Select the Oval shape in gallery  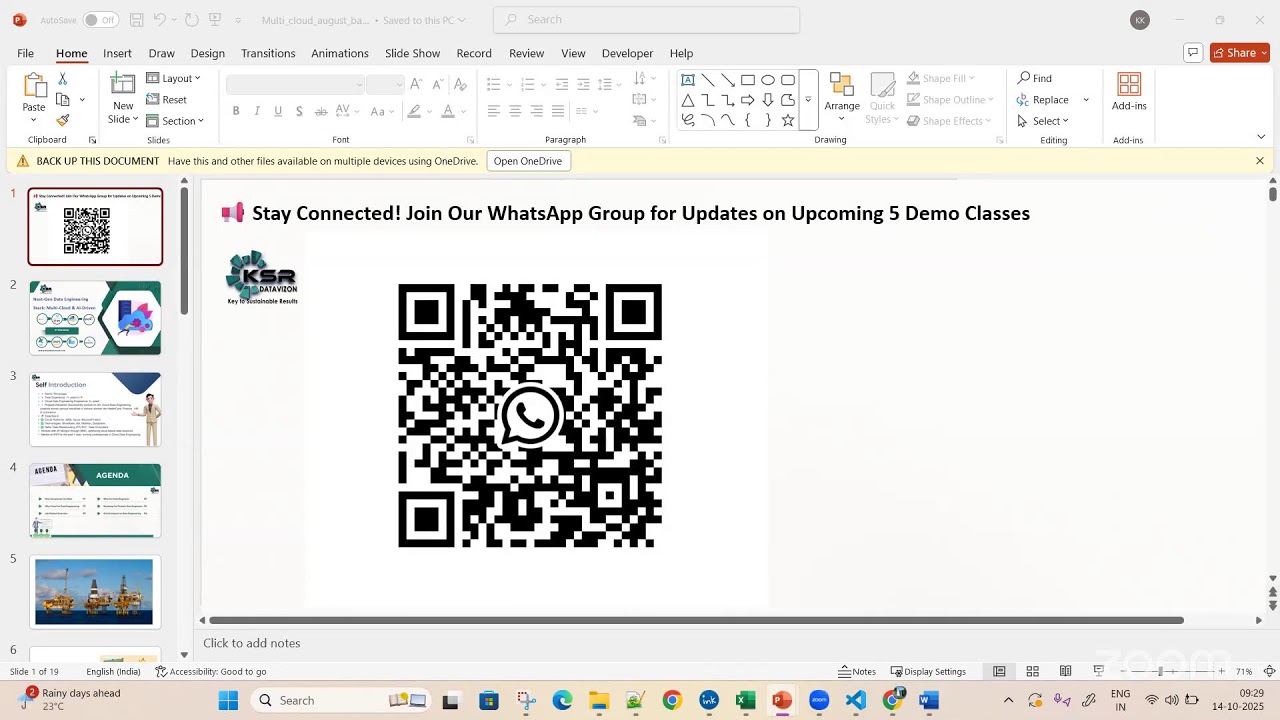click(768, 80)
